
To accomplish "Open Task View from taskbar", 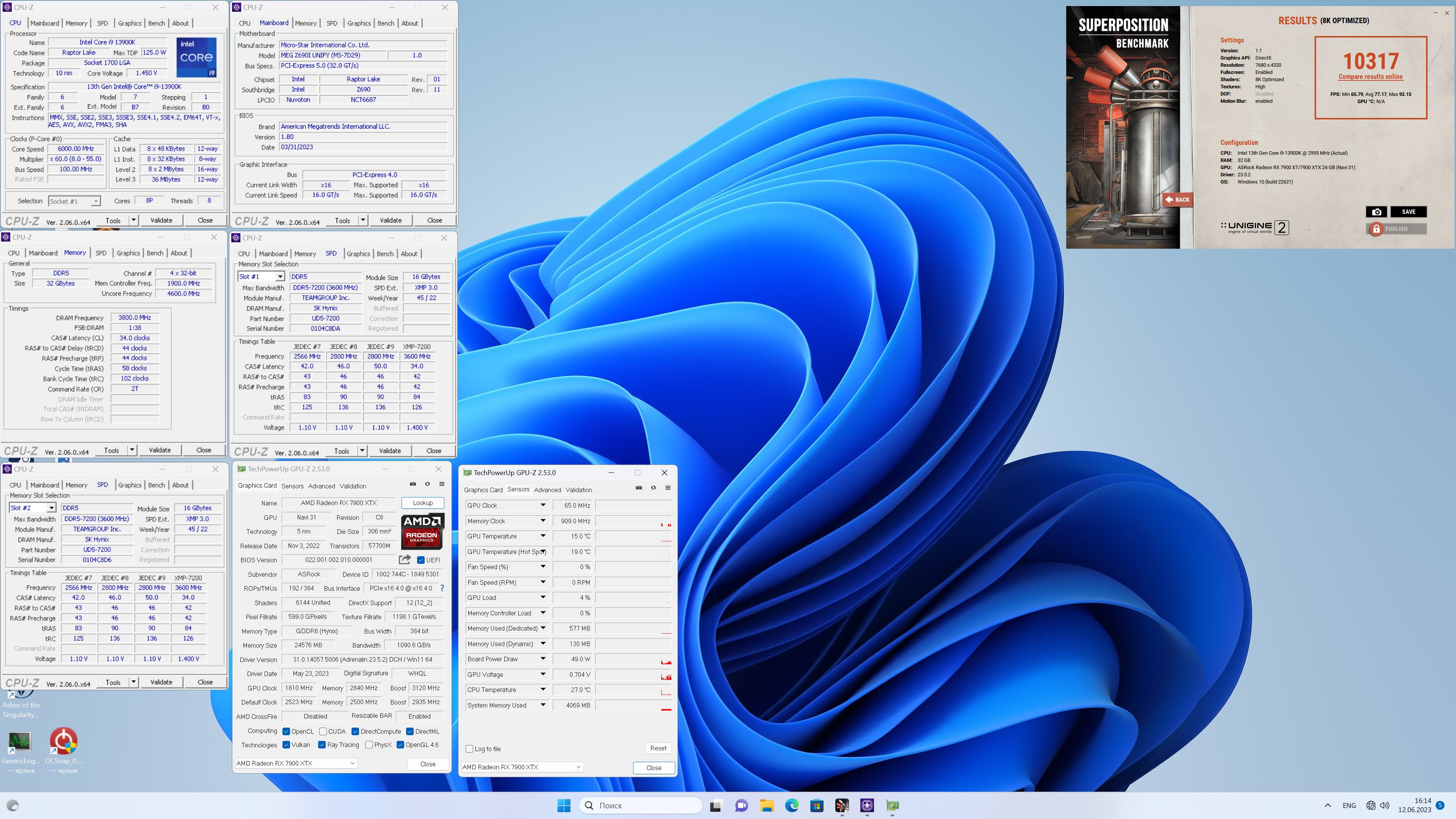I will [716, 805].
